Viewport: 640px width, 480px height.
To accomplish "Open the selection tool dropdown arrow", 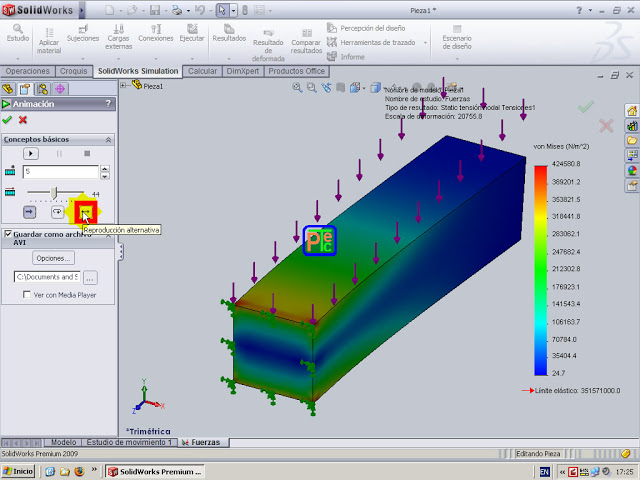I will click(x=233, y=10).
